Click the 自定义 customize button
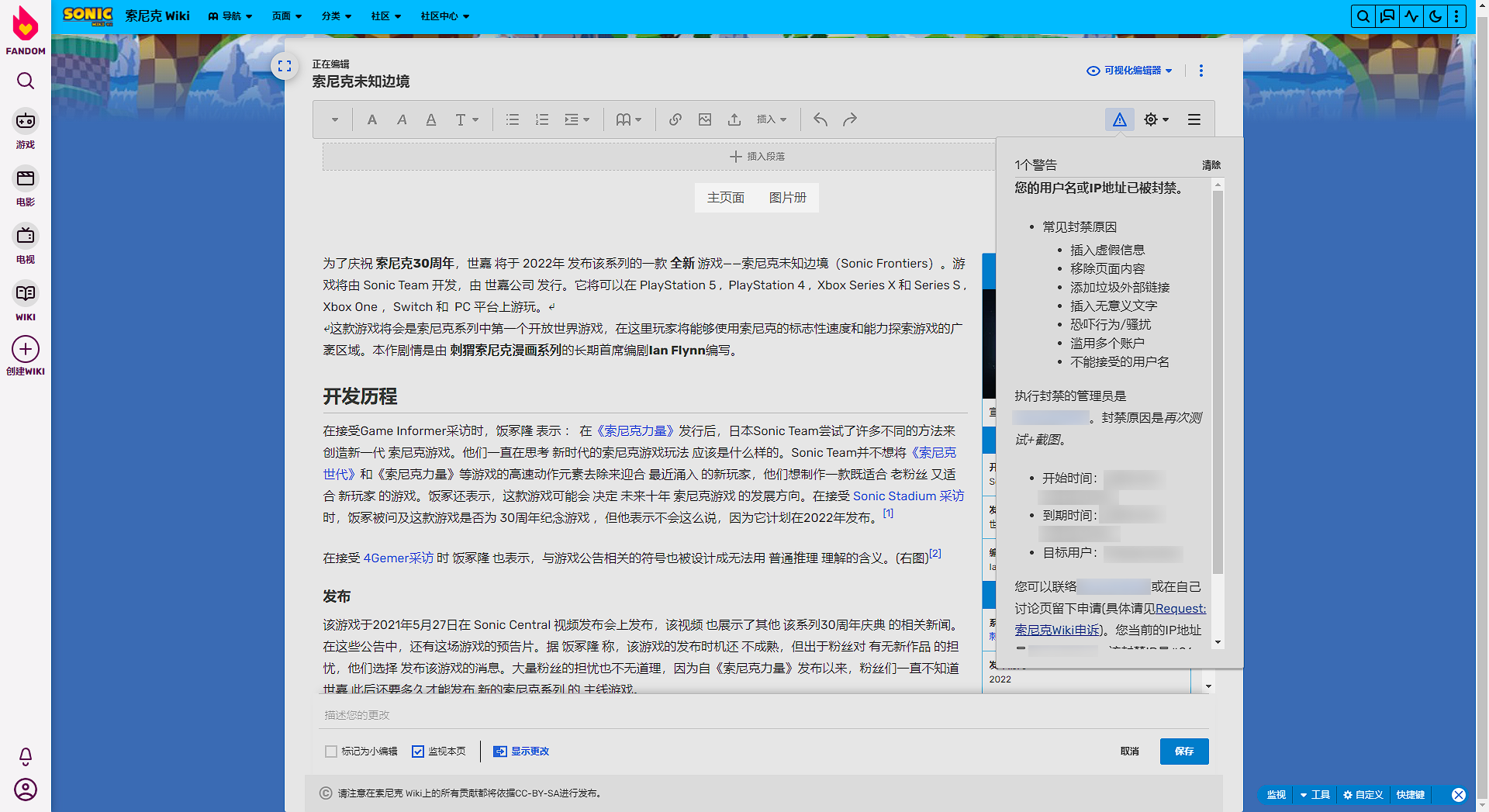 (x=1363, y=795)
